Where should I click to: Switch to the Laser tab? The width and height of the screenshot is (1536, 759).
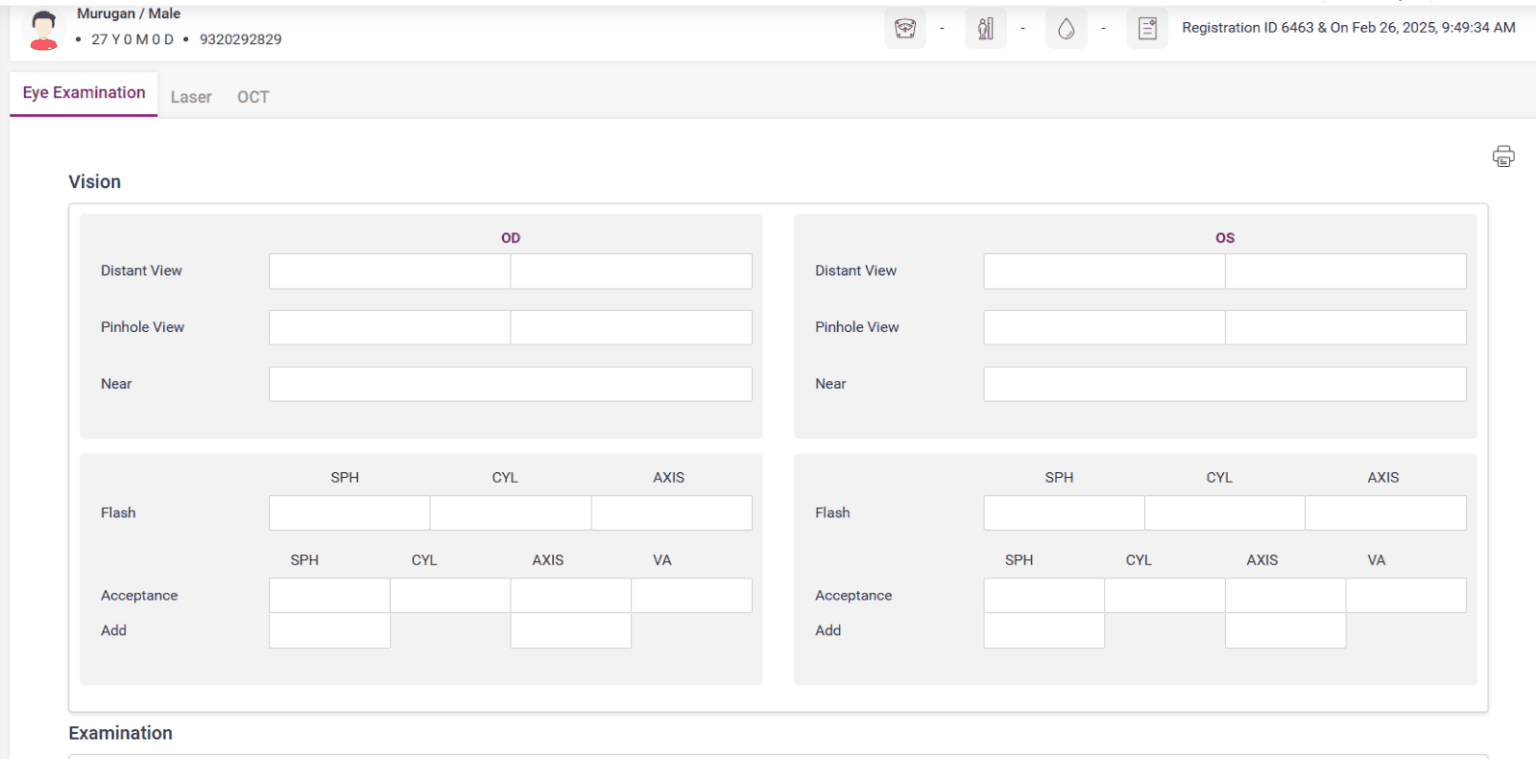(x=191, y=96)
